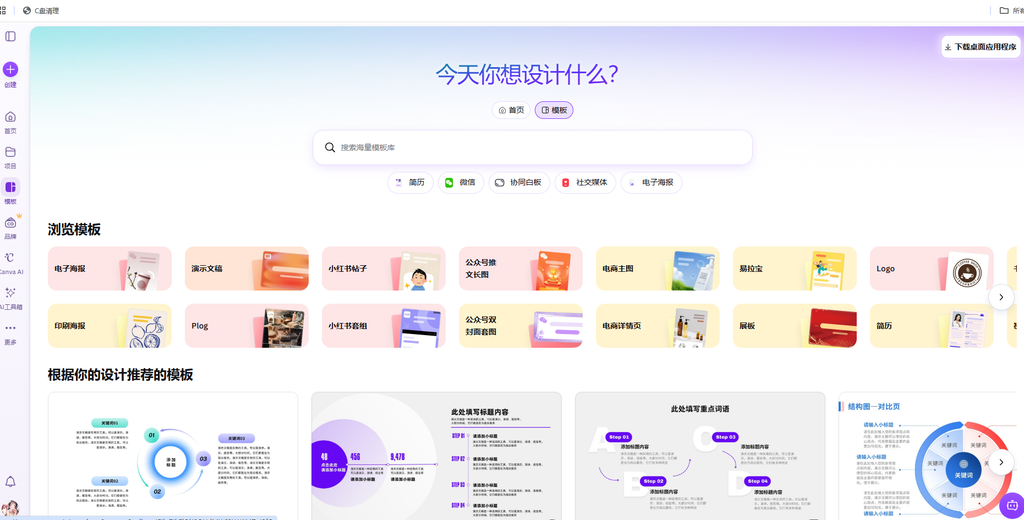Open the circular keyword diagram template
The width and height of the screenshot is (1024, 520).
tap(173, 456)
